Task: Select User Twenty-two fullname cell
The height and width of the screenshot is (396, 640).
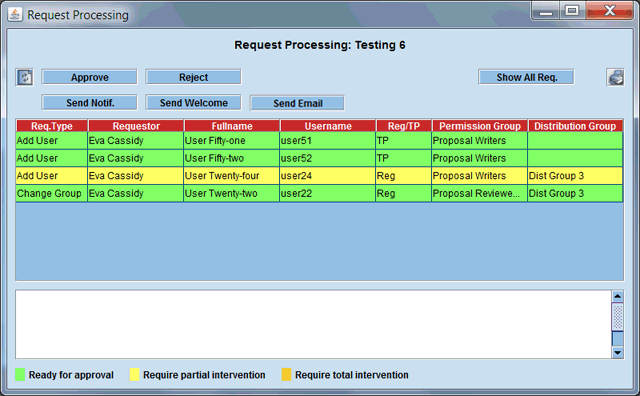Action: [231, 193]
